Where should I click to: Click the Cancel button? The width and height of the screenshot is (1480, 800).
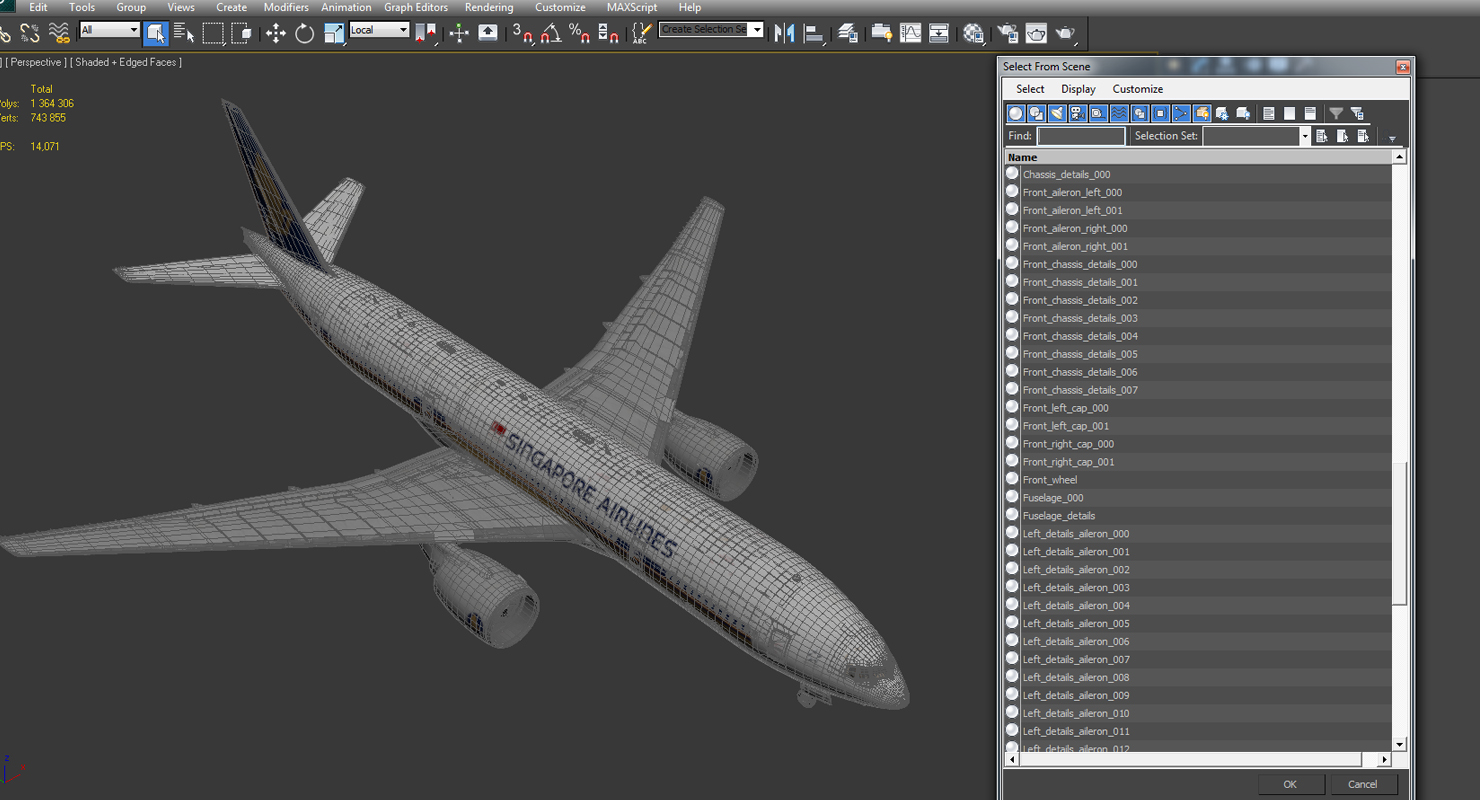click(x=1362, y=784)
